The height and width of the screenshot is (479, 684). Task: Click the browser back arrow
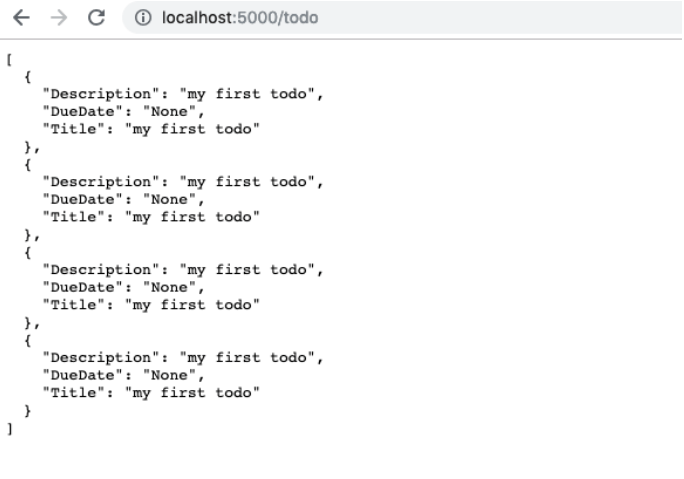click(x=21, y=18)
